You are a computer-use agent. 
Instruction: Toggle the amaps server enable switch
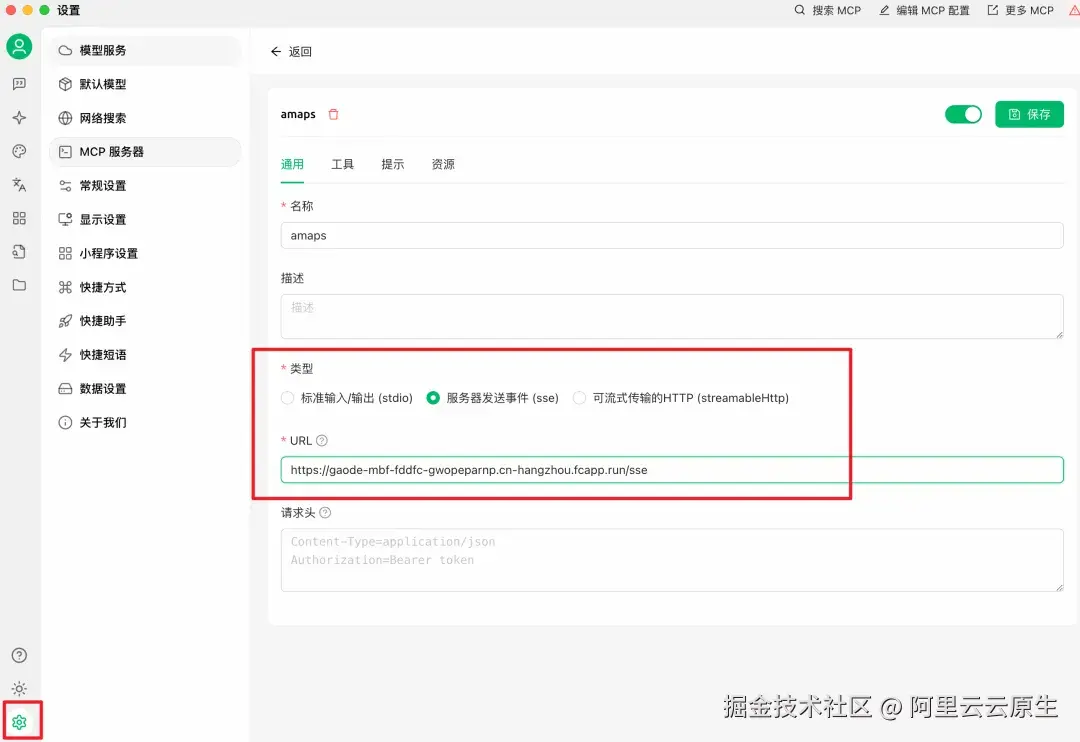point(963,114)
